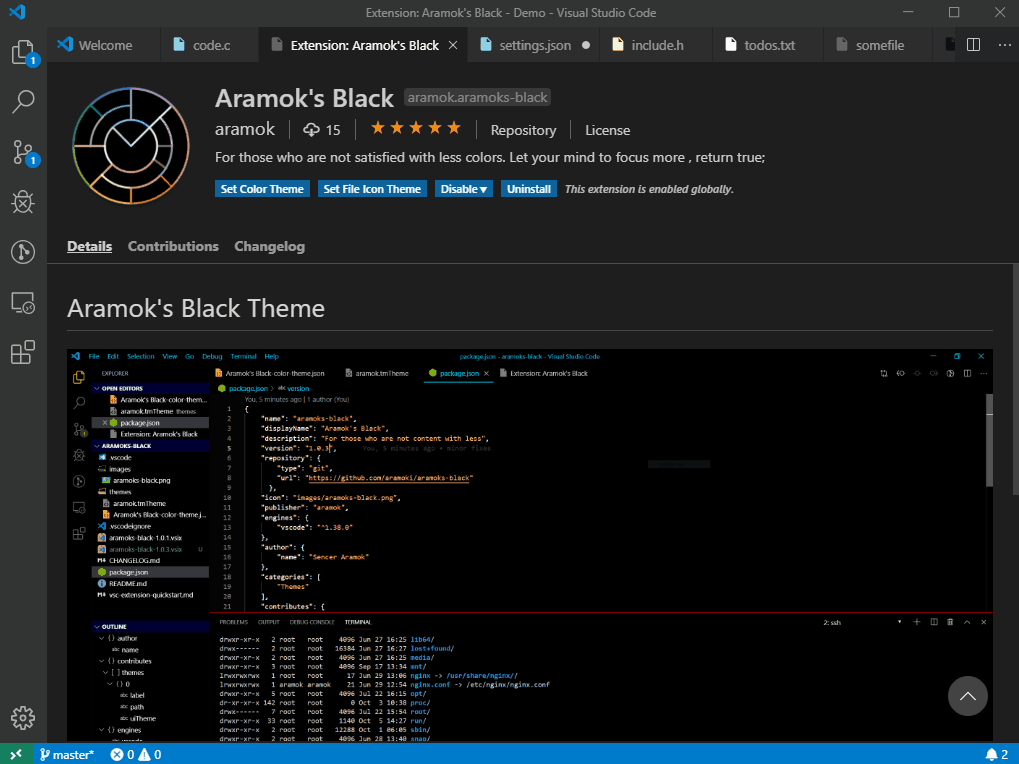The height and width of the screenshot is (764, 1019).
Task: Open the Explorer view in activity bar
Action: [x=23, y=53]
